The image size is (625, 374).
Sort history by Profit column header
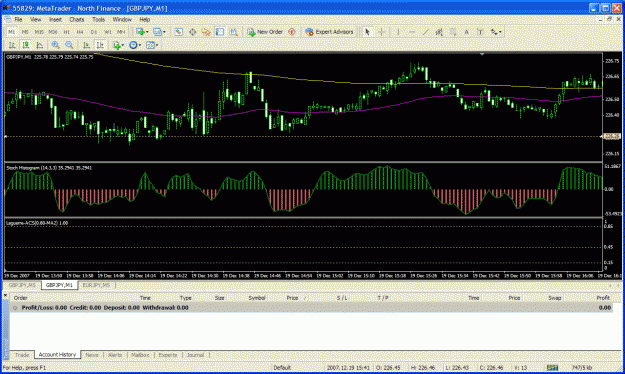point(603,298)
